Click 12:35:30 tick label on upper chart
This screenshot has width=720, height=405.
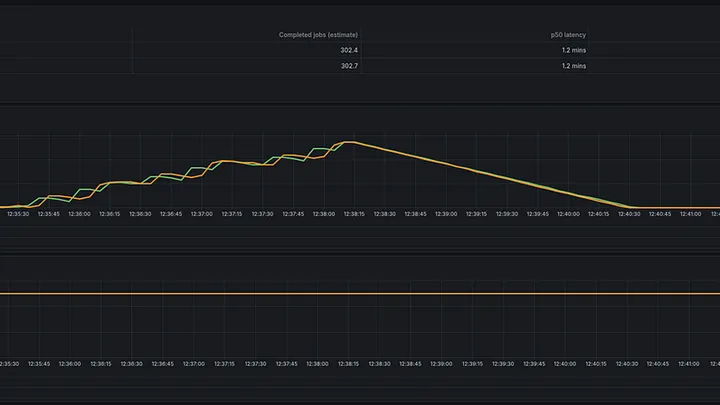[x=18, y=214]
